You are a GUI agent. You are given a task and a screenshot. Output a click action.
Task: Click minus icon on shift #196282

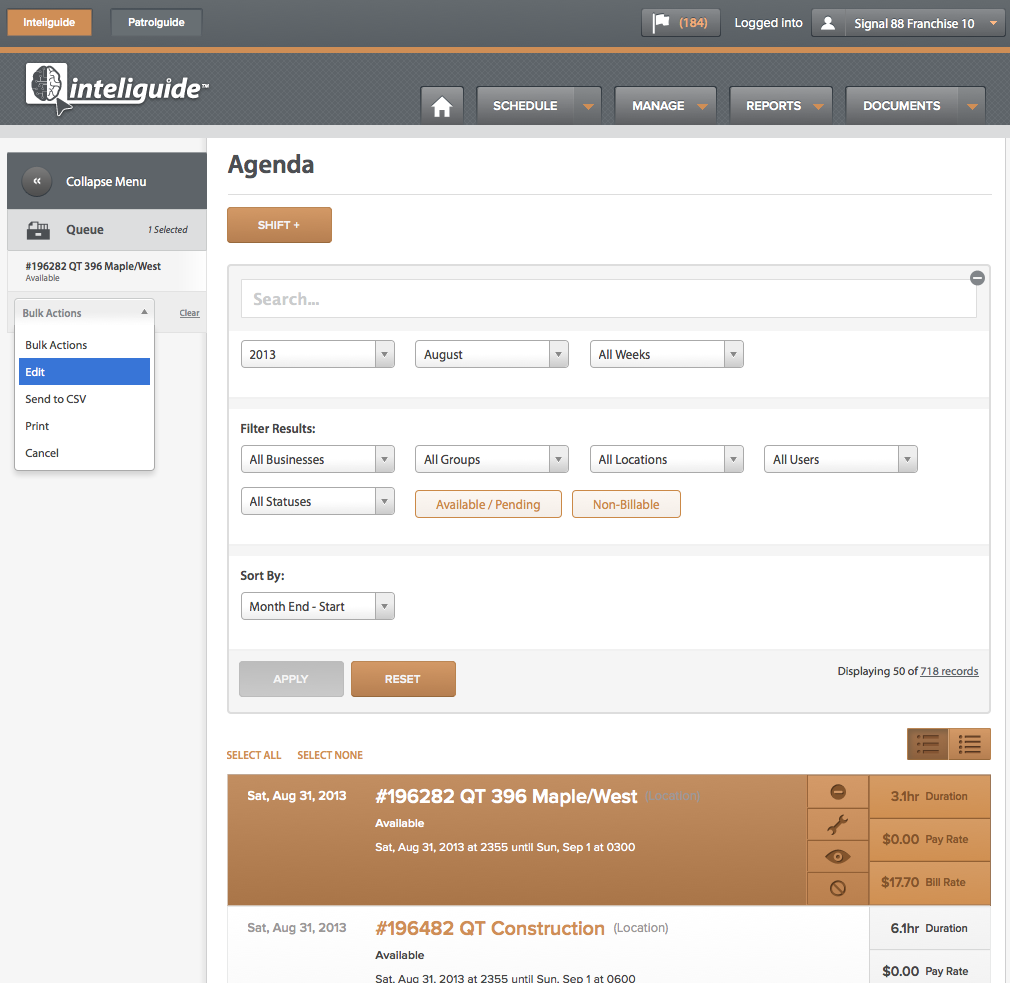837,792
